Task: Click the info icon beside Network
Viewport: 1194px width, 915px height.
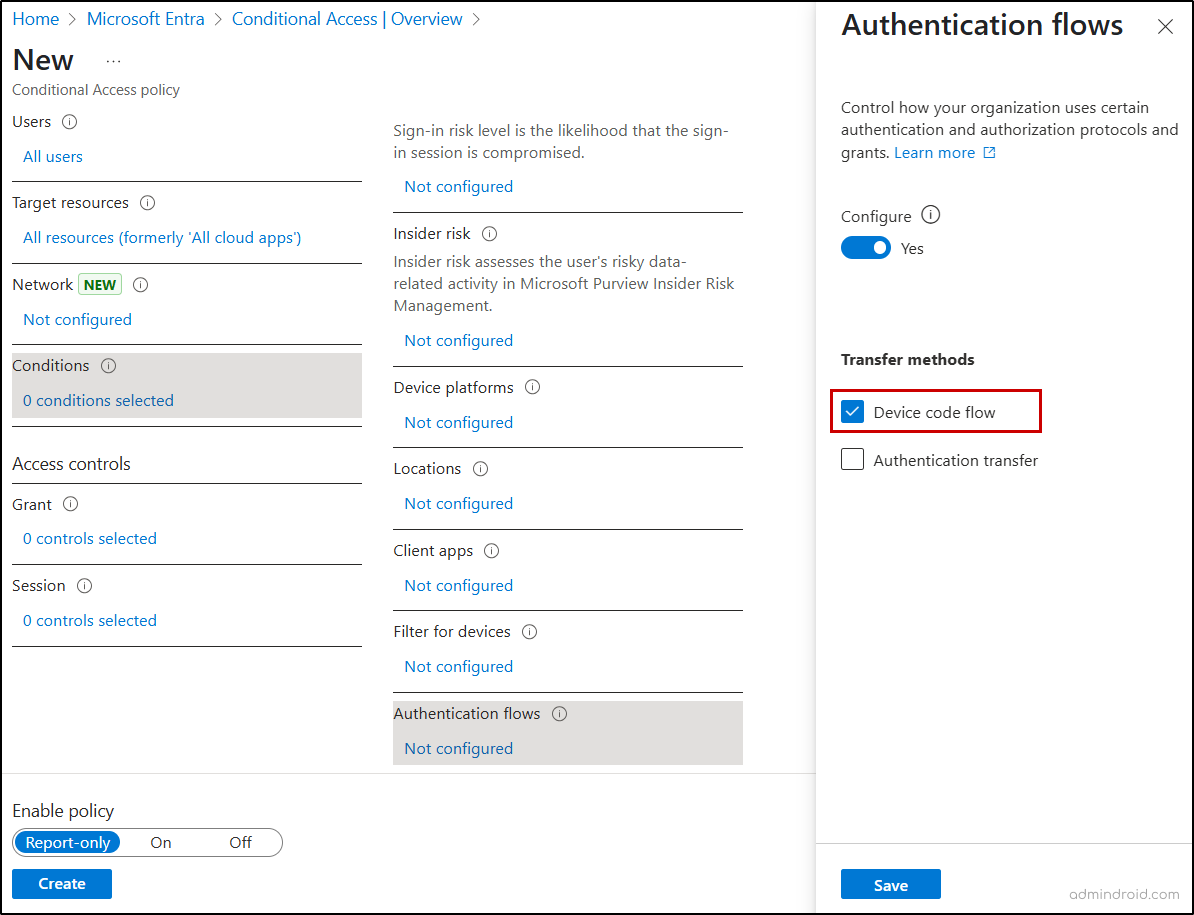Action: [140, 284]
